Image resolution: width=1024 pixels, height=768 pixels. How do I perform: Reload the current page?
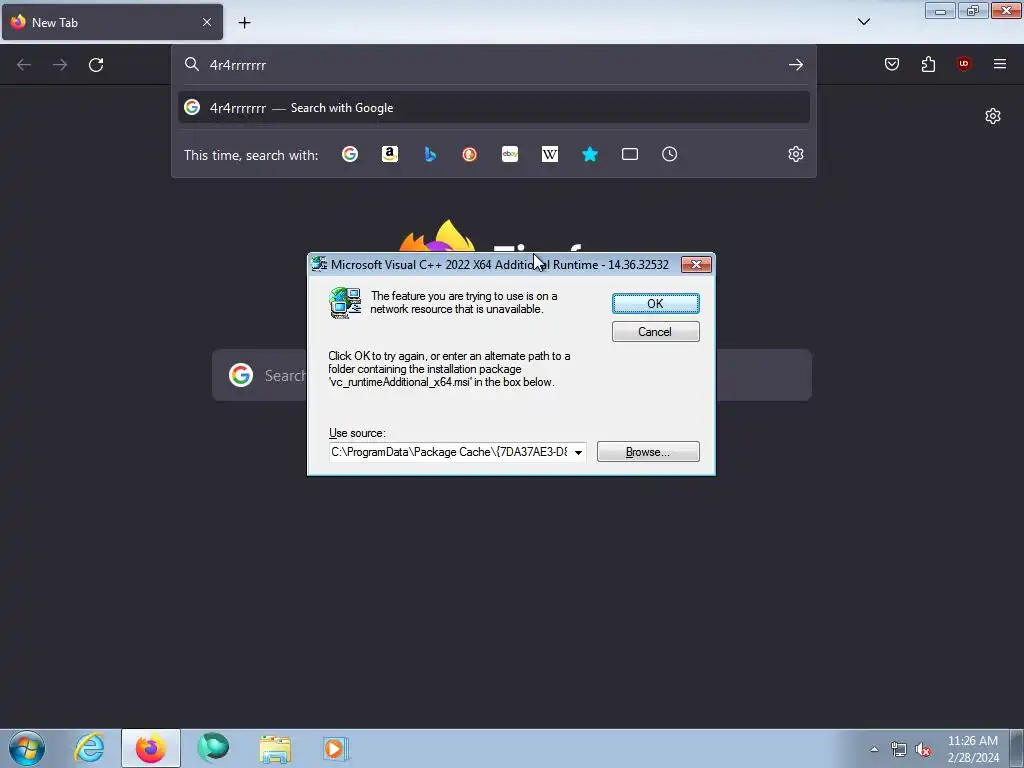[x=96, y=65]
